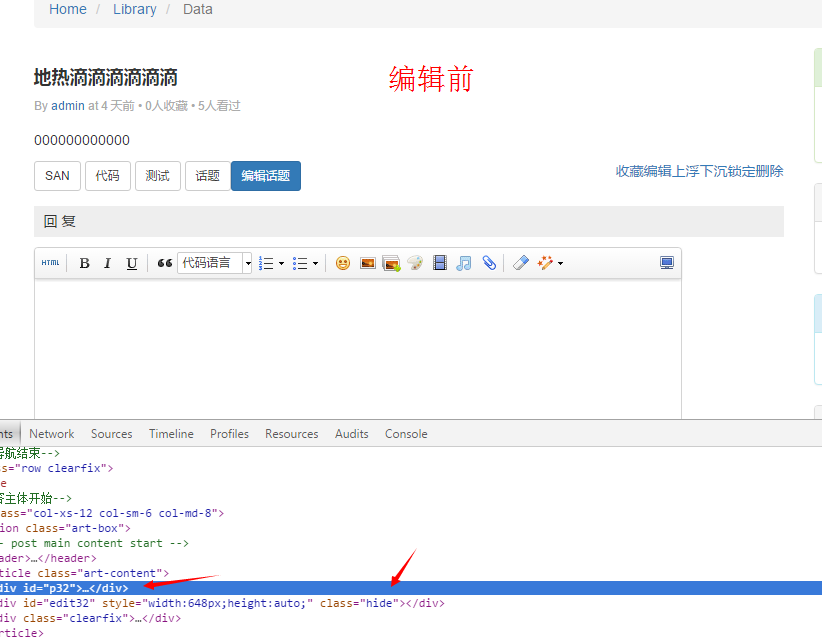Screen dimensions: 822x640
Task: Select the 话题 tag button
Action: coord(208,176)
